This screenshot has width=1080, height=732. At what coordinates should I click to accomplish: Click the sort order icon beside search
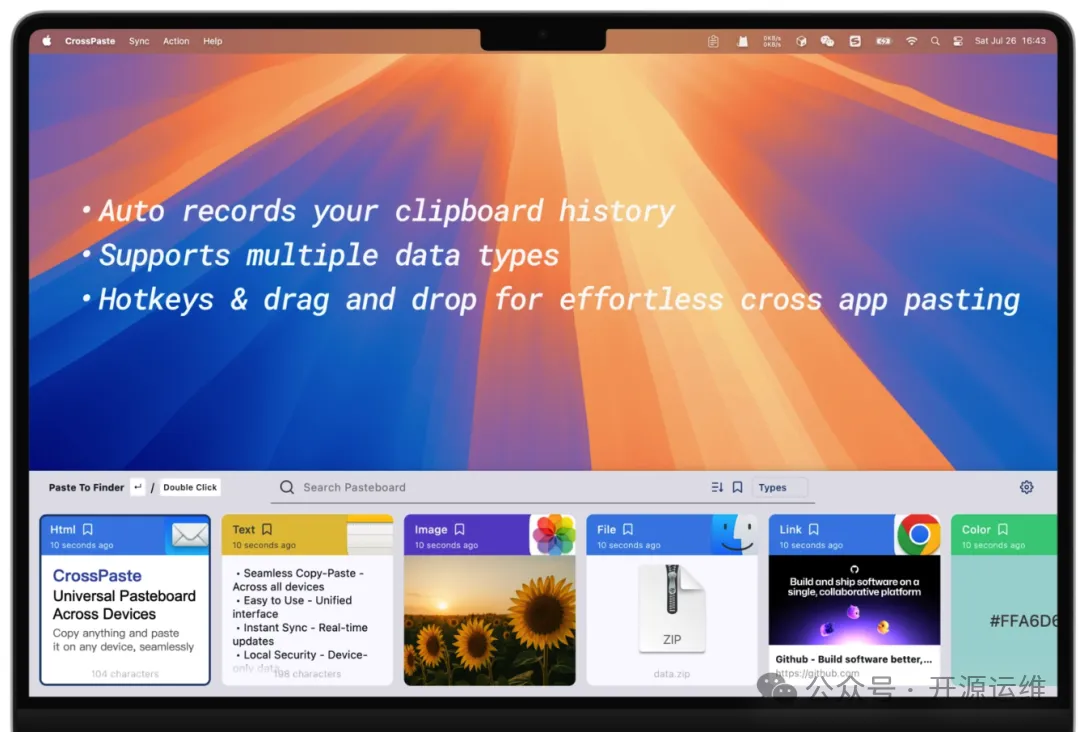(x=717, y=487)
